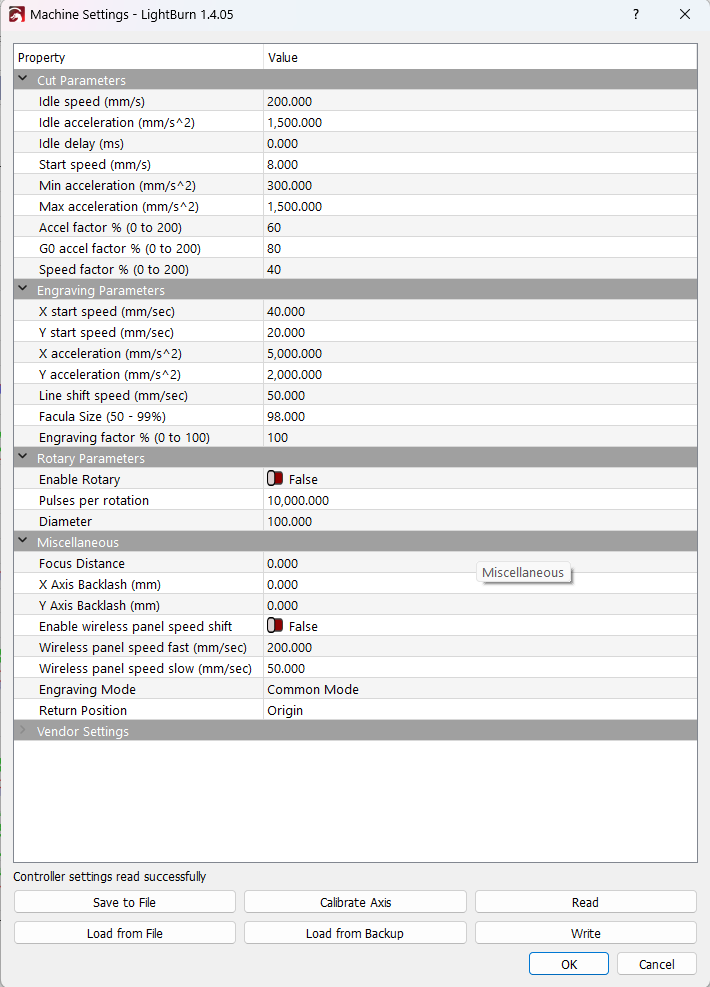Expand the Vendor Settings section
710x987 pixels.
pyautogui.click(x=23, y=731)
